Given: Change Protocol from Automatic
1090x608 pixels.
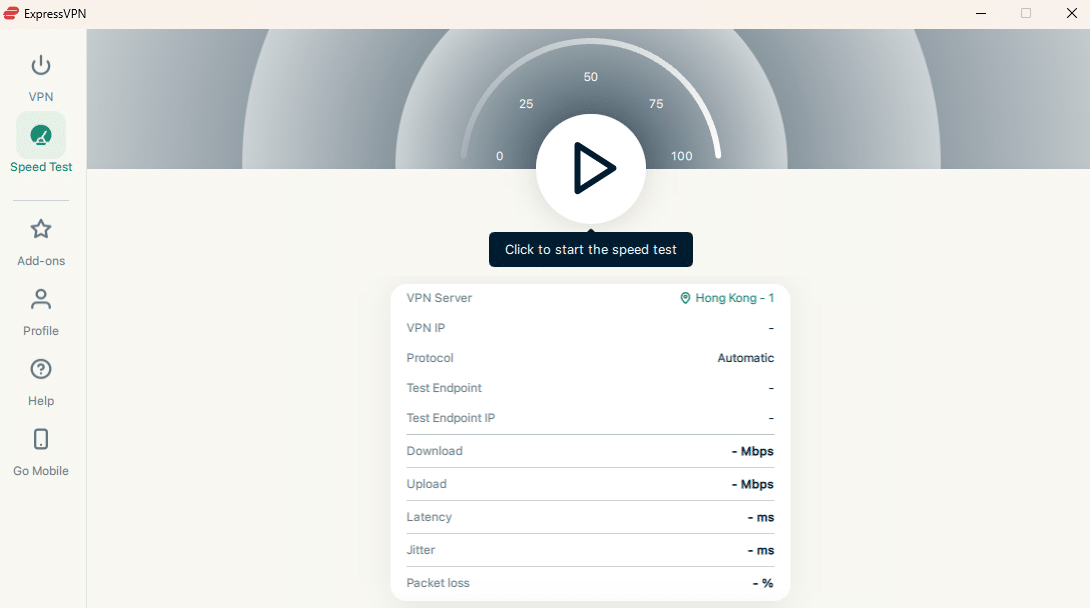Looking at the screenshot, I should pyautogui.click(x=745, y=357).
